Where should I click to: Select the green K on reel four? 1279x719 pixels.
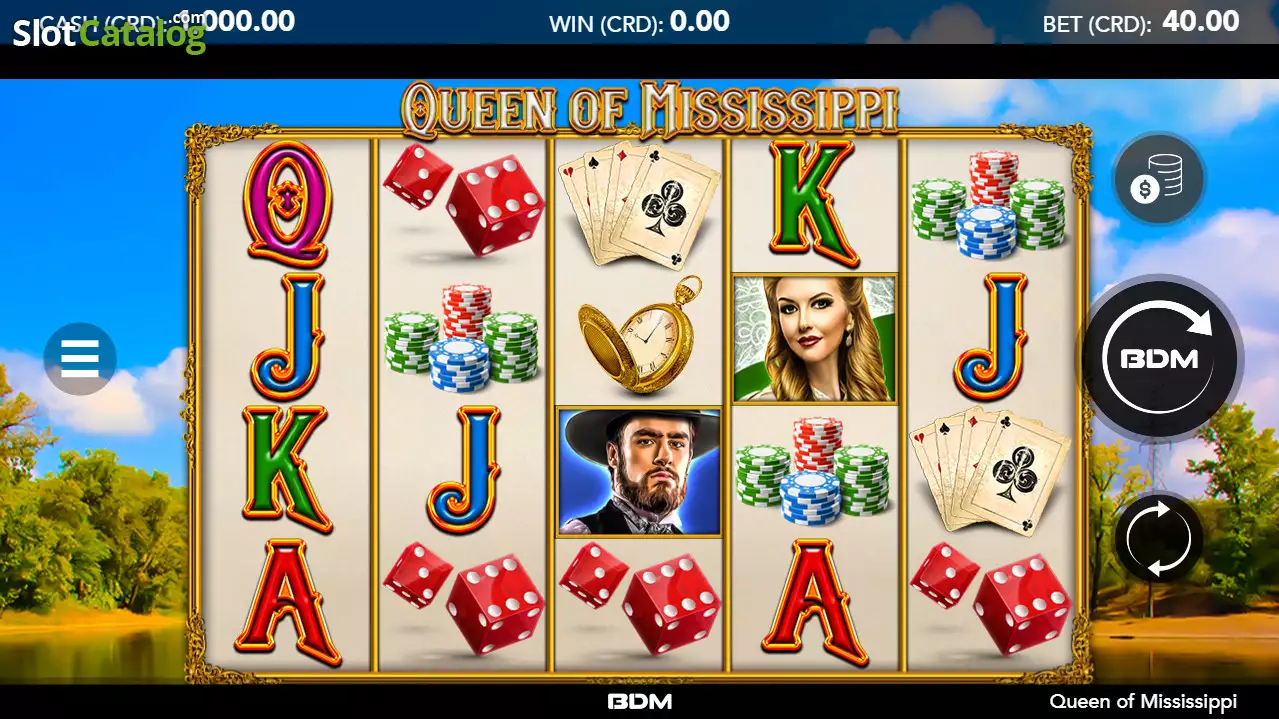815,204
